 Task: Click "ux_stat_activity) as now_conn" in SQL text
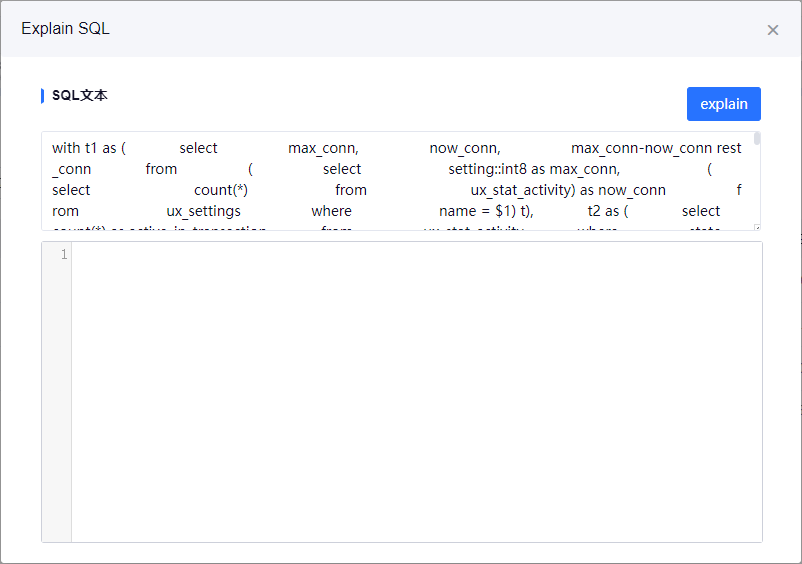pyautogui.click(x=567, y=190)
